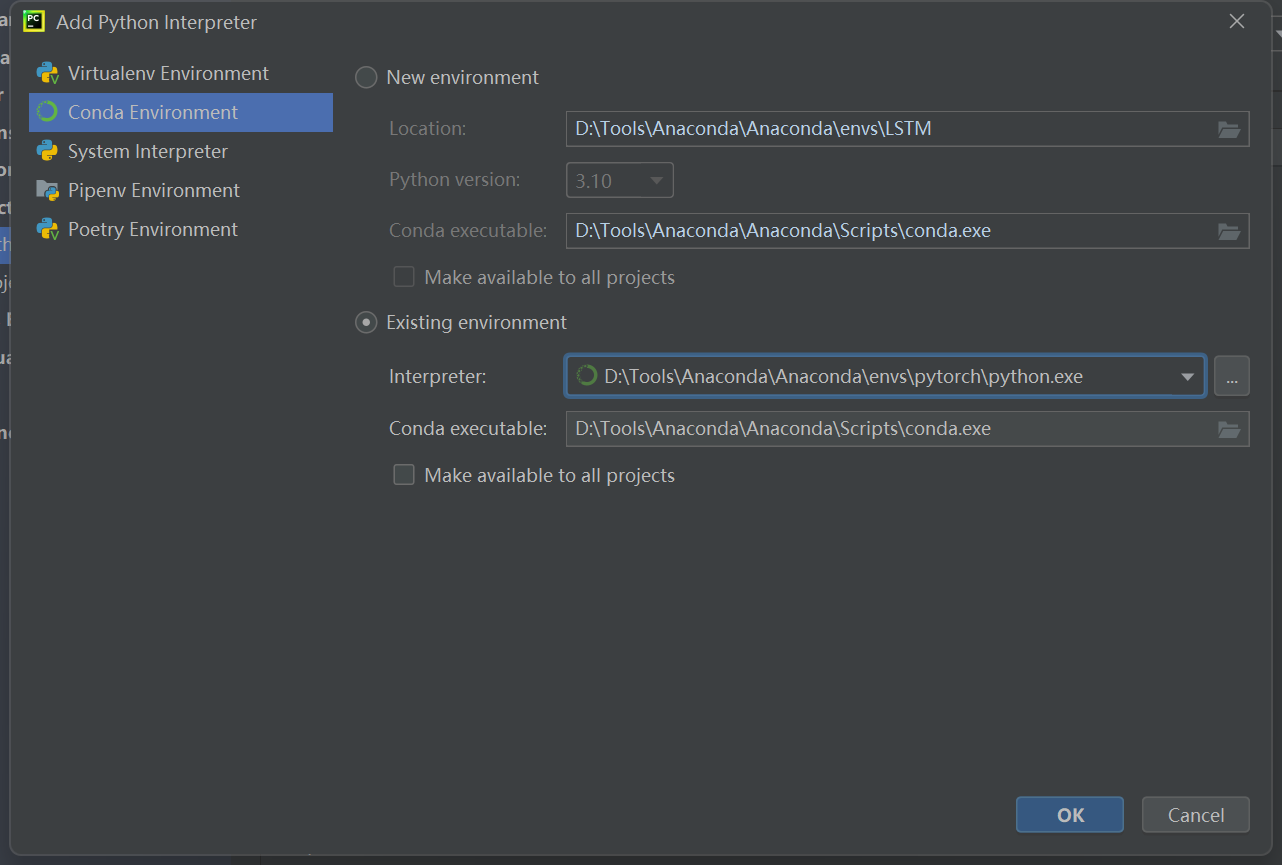Screen dimensions: 1282x865
Task: Click the PyCharm logo in title bar
Action: tap(35, 21)
